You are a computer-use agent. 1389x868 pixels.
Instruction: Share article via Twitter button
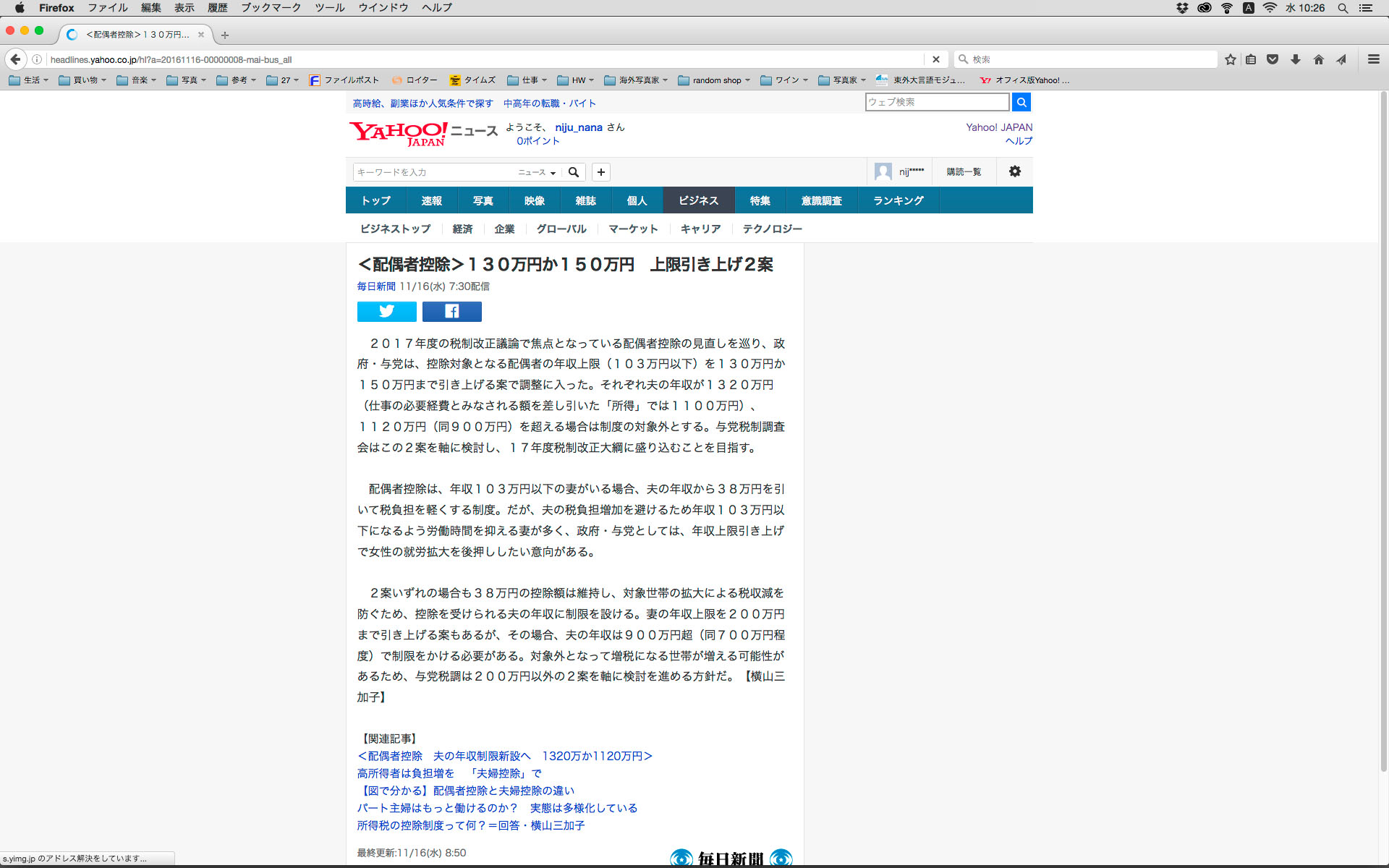(386, 311)
